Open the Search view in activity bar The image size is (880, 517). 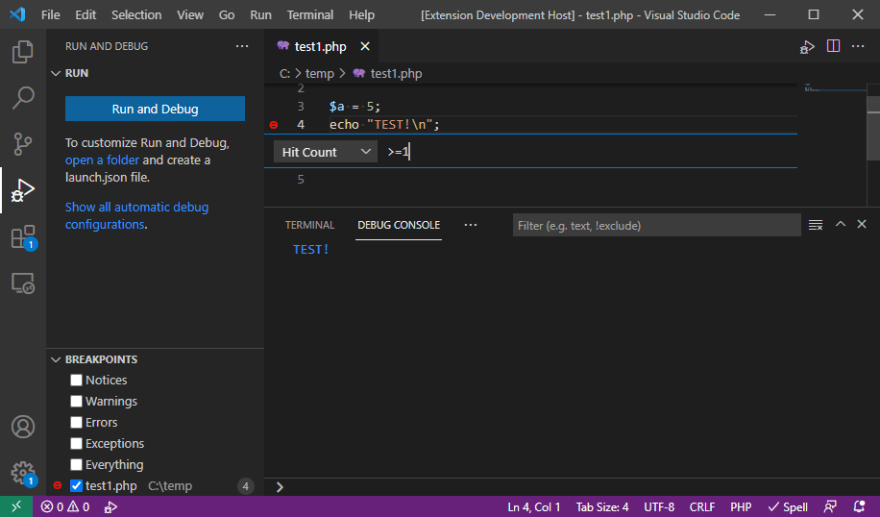[x=22, y=98]
